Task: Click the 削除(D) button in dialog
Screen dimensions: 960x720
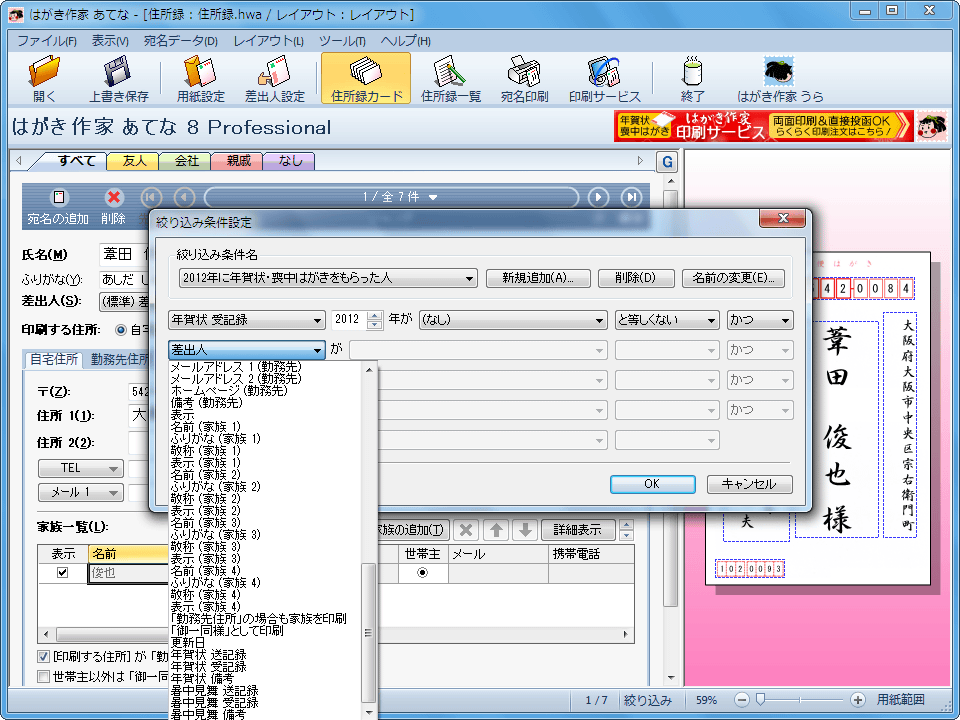Action: [636, 278]
